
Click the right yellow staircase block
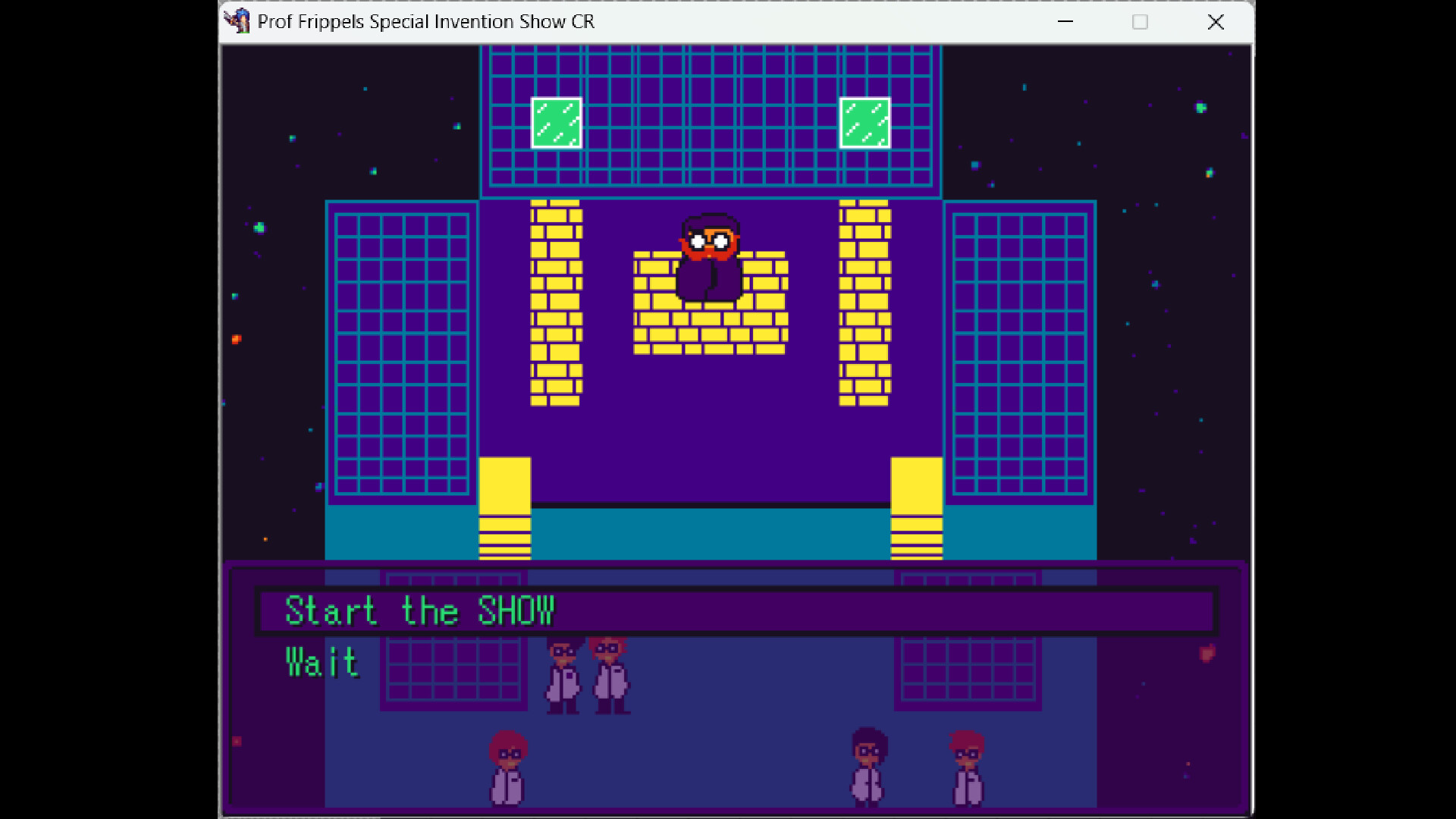tap(916, 508)
